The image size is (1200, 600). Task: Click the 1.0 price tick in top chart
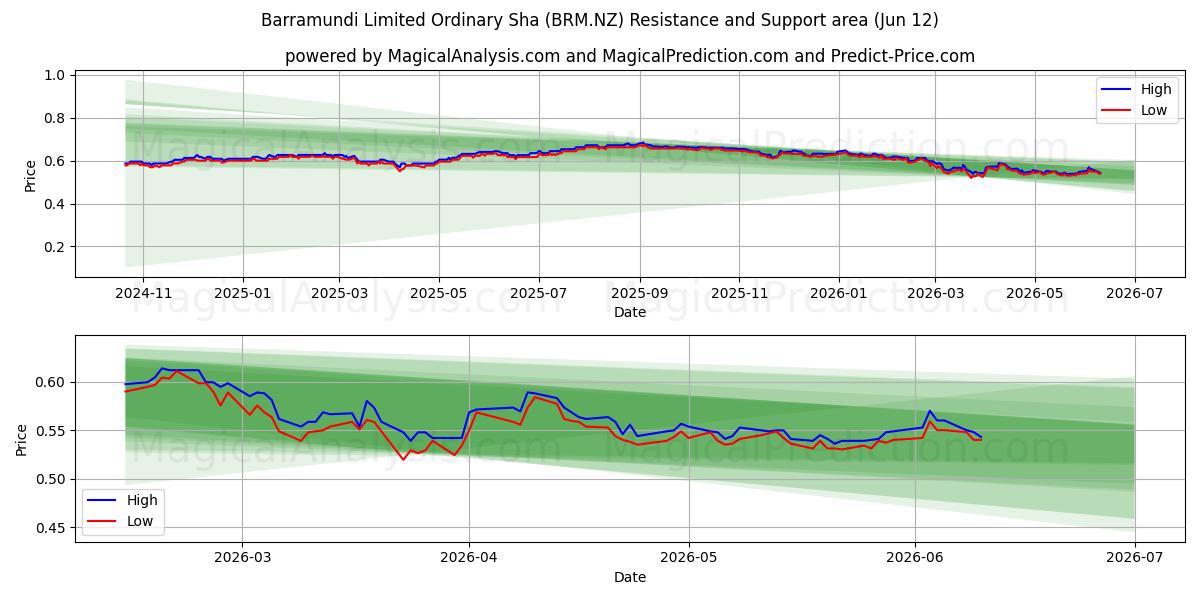click(x=55, y=75)
